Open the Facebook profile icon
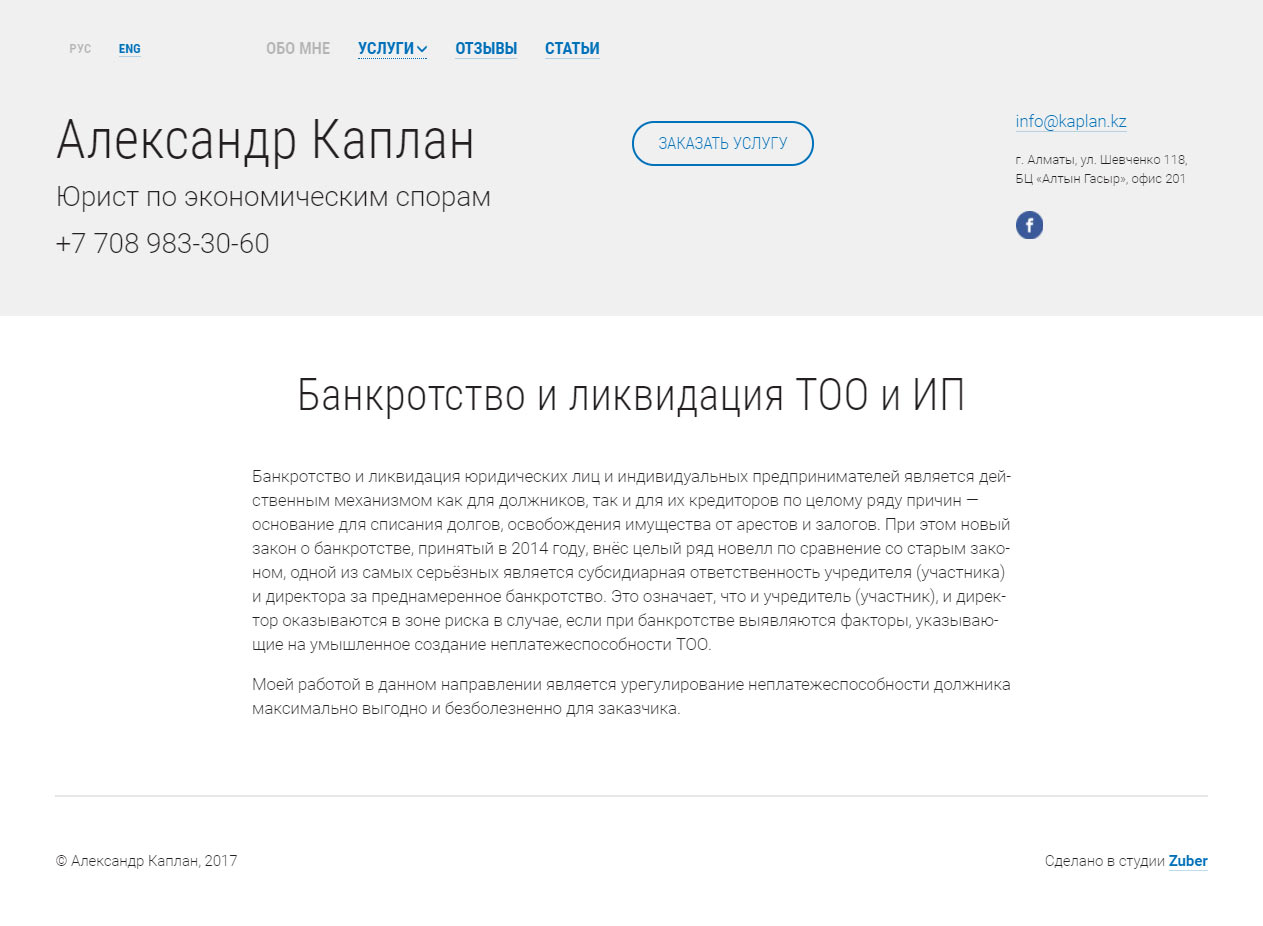The width and height of the screenshot is (1263, 926). [1029, 225]
